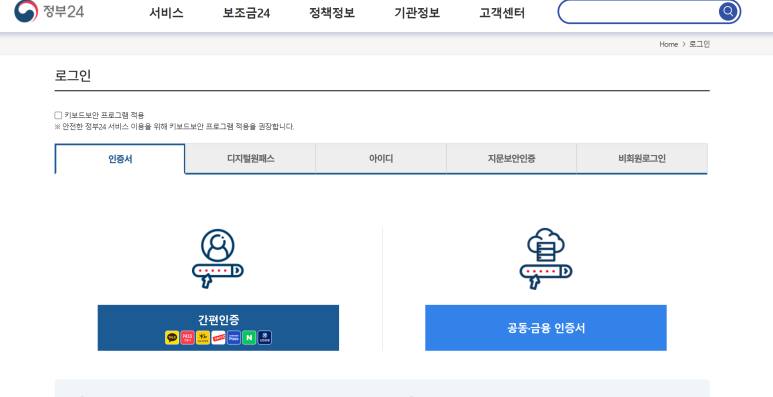773x397 pixels.
Task: Click the Home breadcrumb link
Action: coord(668,44)
